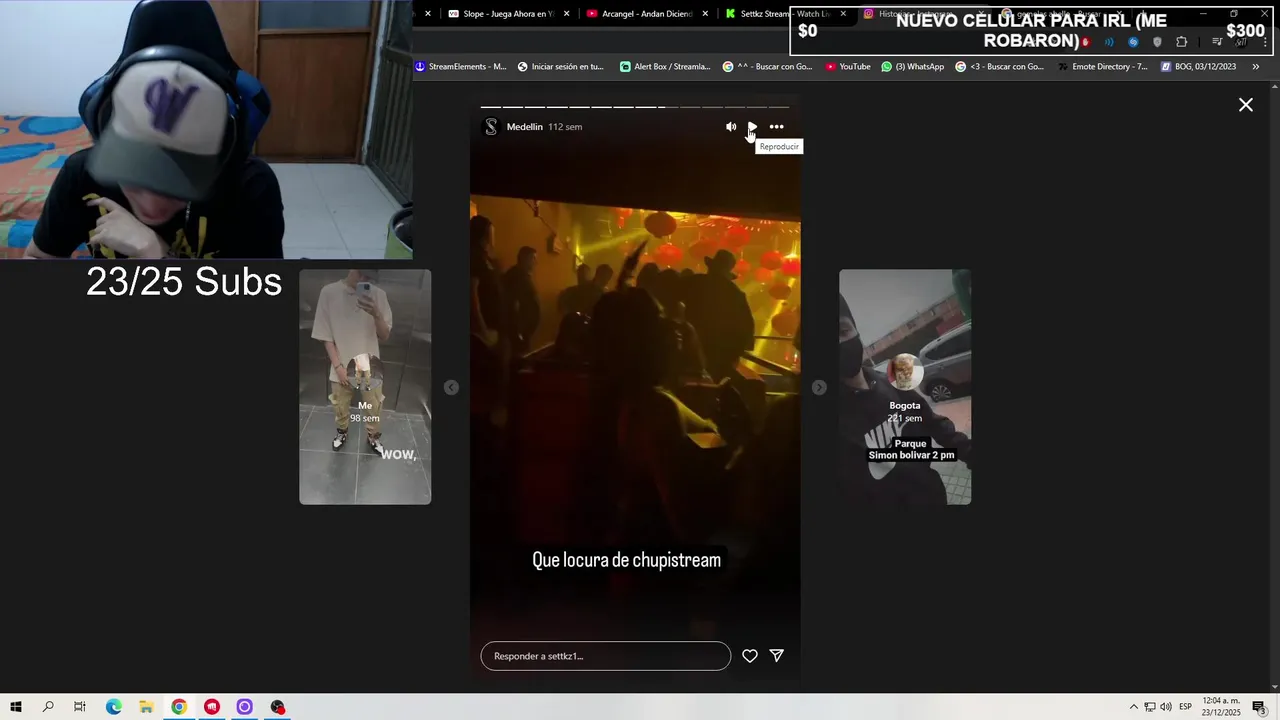Close the 'Arcangel - Andan Diciendo' tab
1280x720 pixels.
click(705, 14)
